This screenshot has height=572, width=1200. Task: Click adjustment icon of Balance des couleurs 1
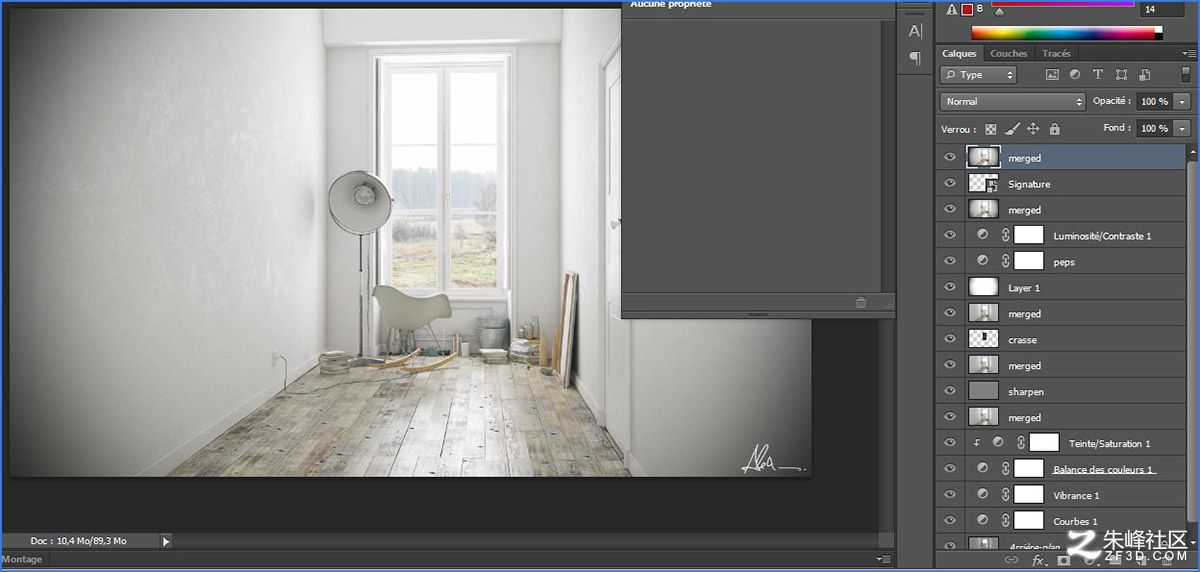(x=982, y=469)
